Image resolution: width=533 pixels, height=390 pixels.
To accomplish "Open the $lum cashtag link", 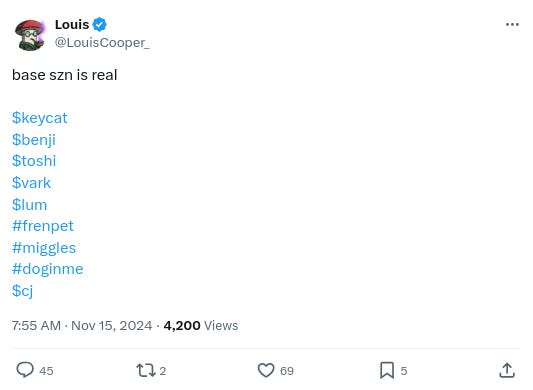I will coord(30,205).
